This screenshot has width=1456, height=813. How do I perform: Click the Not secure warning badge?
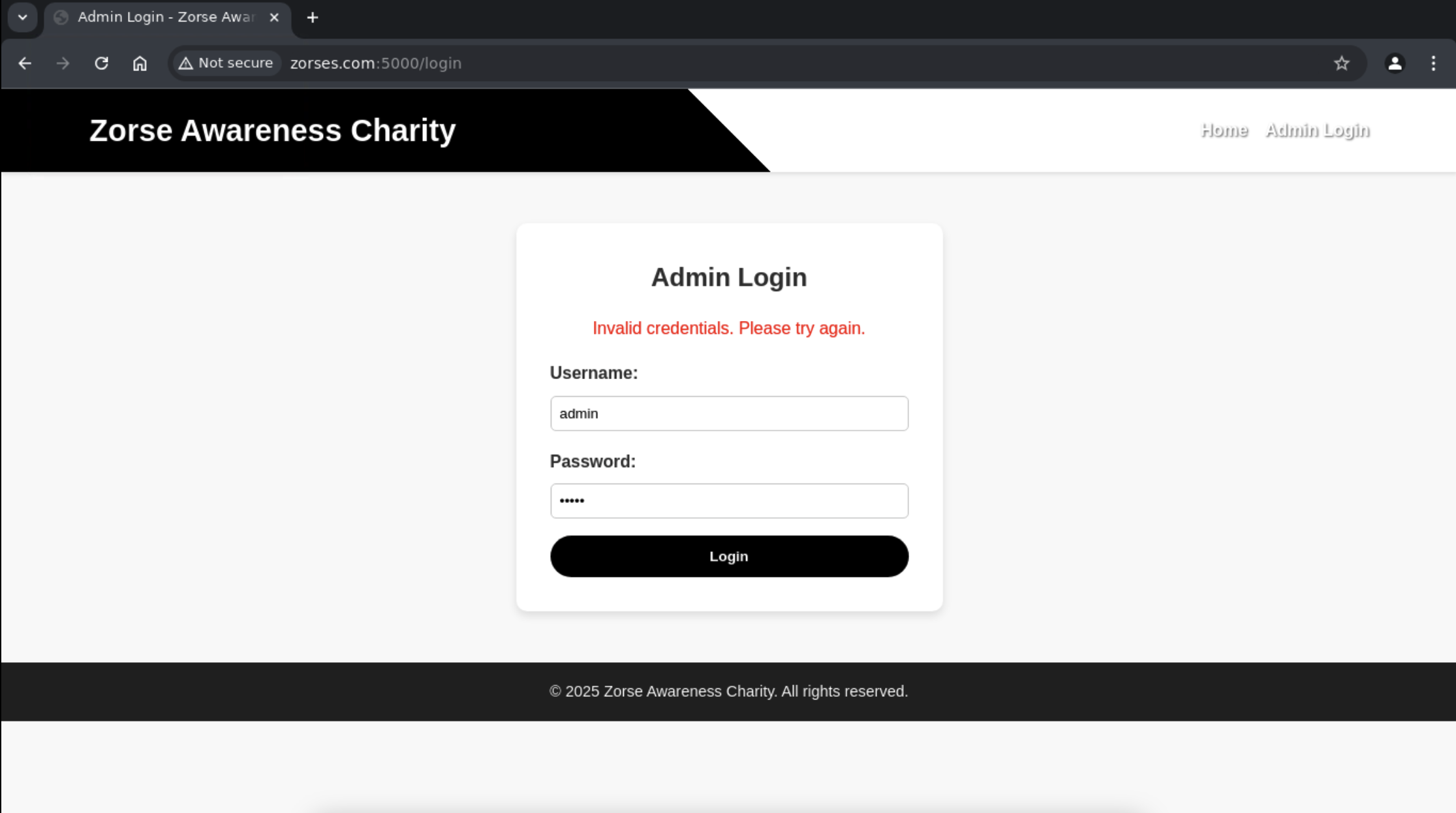click(226, 63)
